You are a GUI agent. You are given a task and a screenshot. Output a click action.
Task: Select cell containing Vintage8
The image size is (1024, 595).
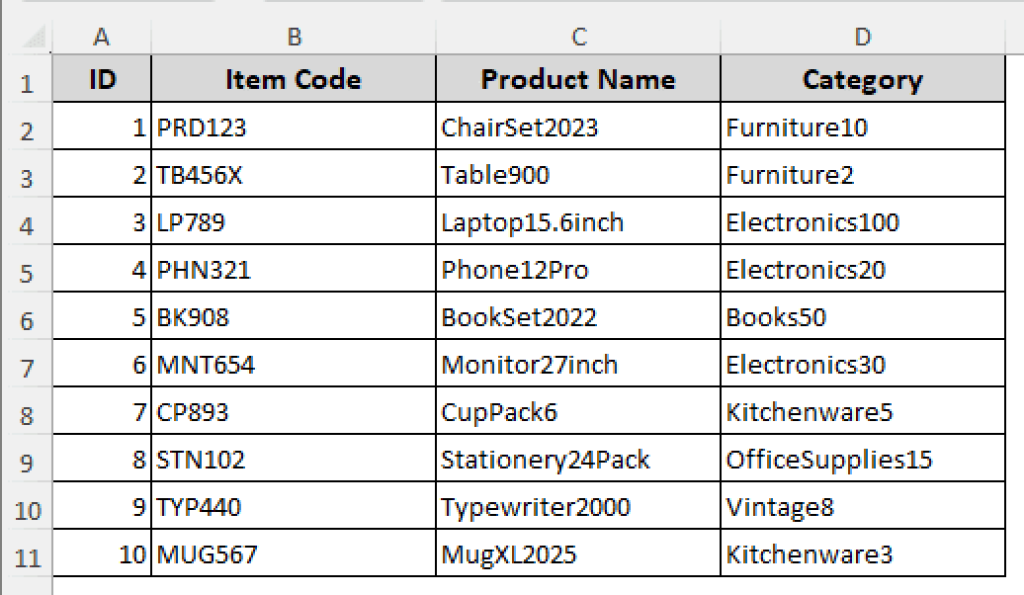[x=862, y=507]
